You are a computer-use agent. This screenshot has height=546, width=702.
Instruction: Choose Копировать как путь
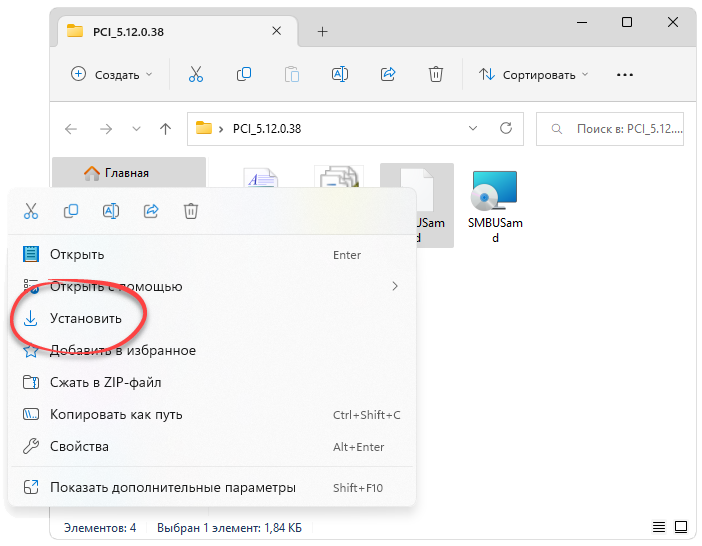coord(212,415)
